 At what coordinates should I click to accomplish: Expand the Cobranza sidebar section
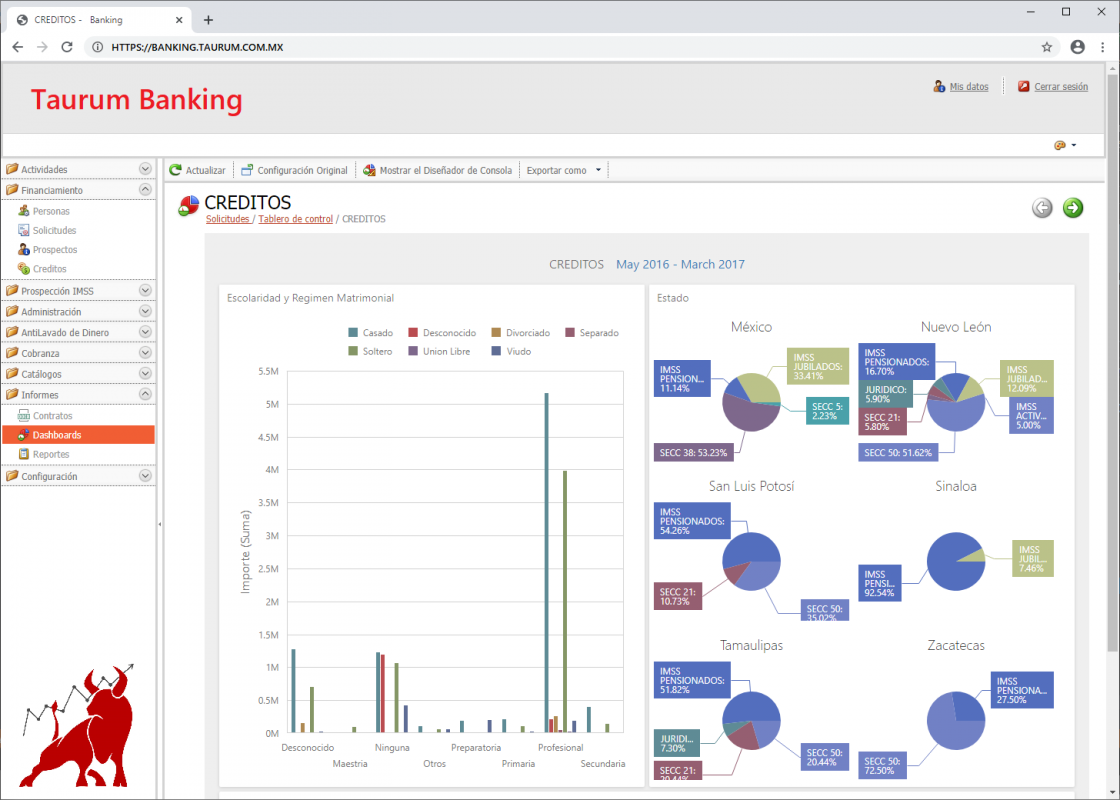(x=145, y=354)
